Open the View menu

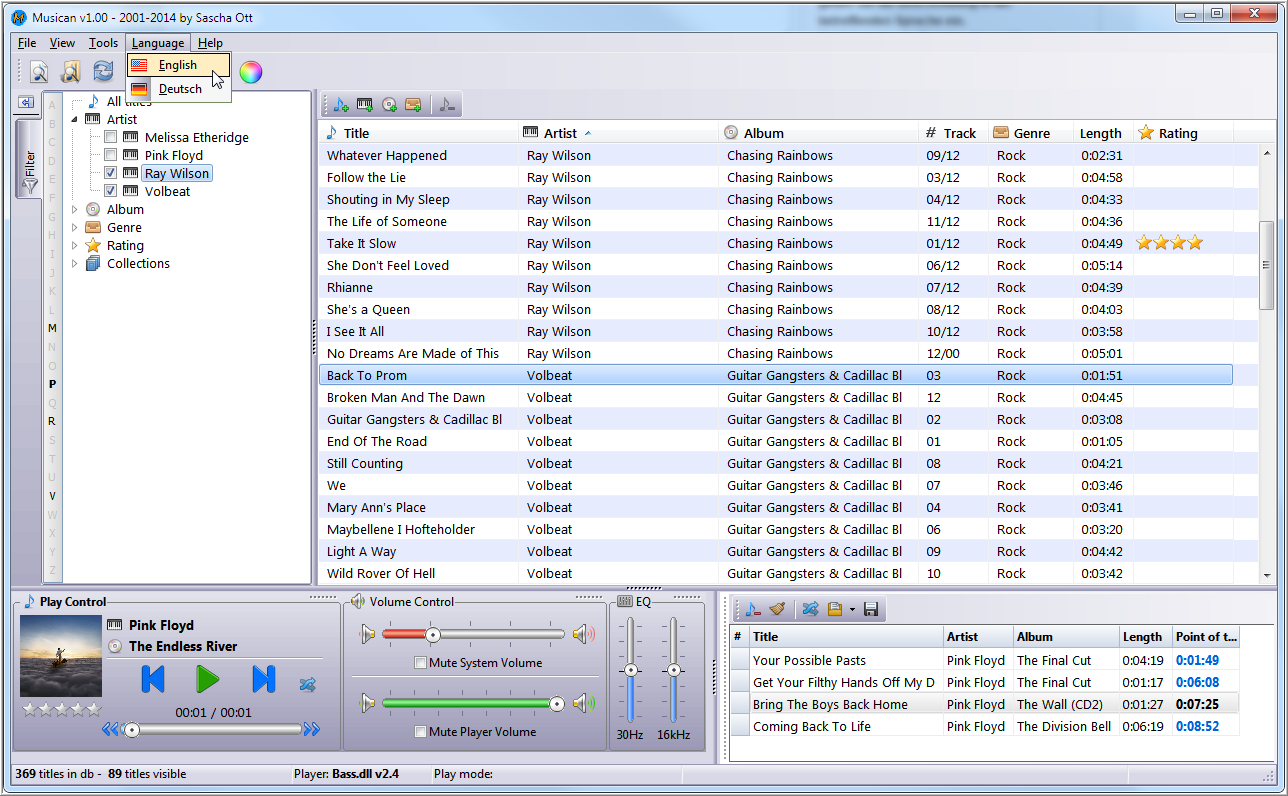(x=62, y=43)
